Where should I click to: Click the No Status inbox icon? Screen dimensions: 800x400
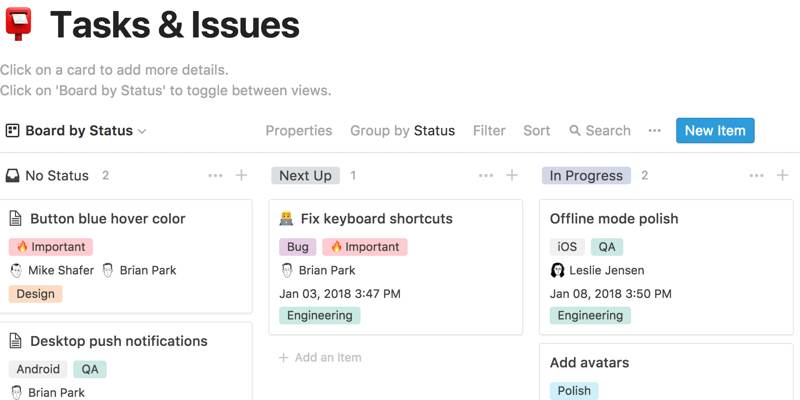(x=12, y=176)
